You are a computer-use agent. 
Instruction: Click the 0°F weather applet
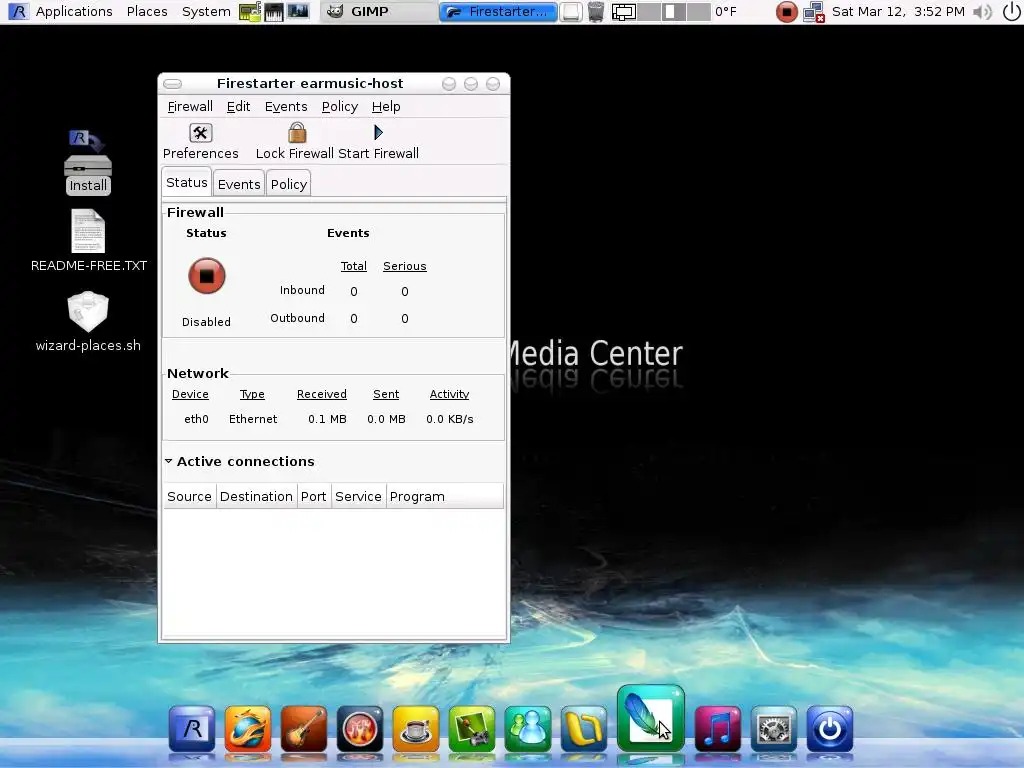pos(726,12)
